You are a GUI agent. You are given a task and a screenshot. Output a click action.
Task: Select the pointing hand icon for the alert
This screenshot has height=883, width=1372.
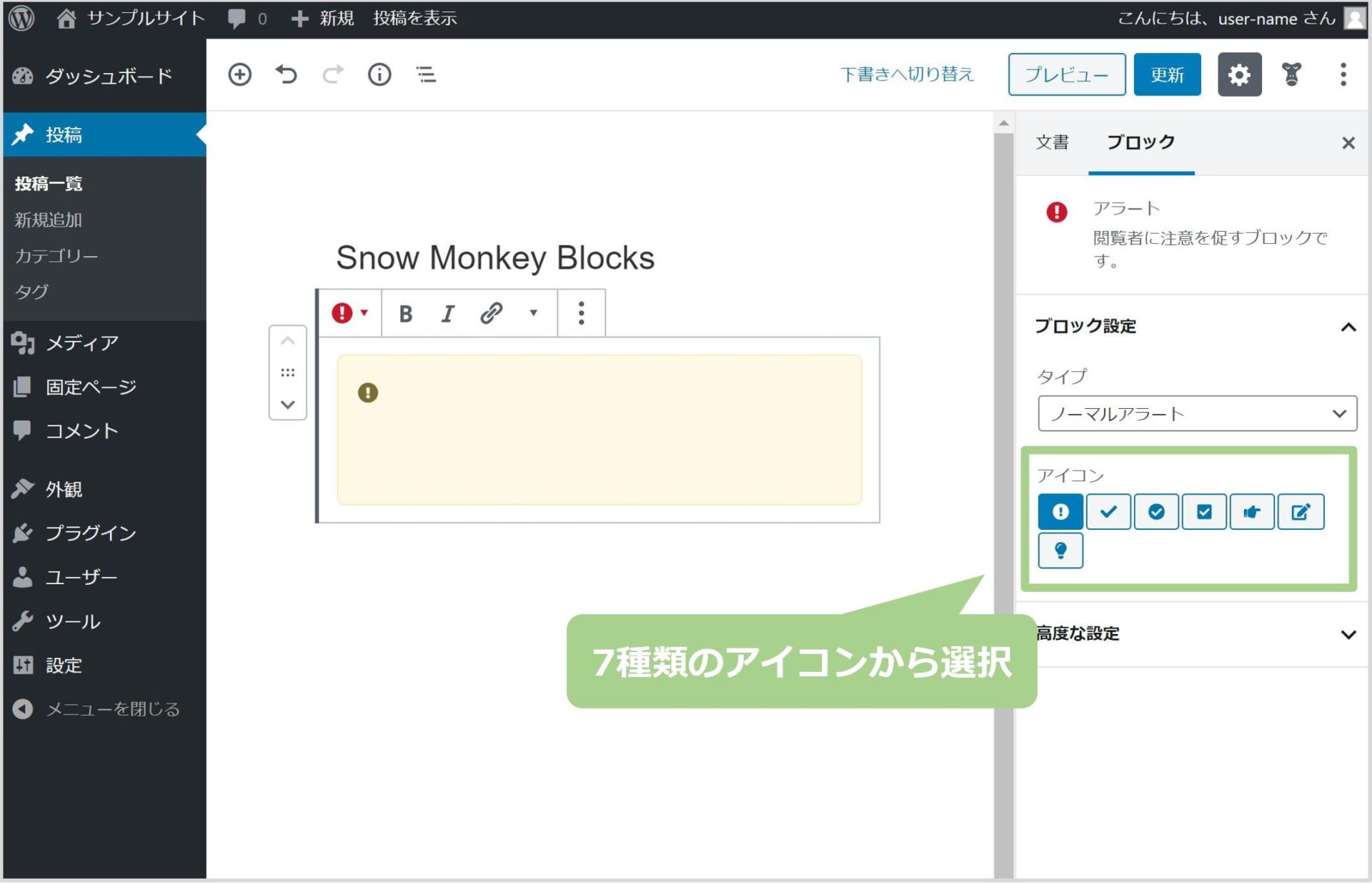[1253, 511]
